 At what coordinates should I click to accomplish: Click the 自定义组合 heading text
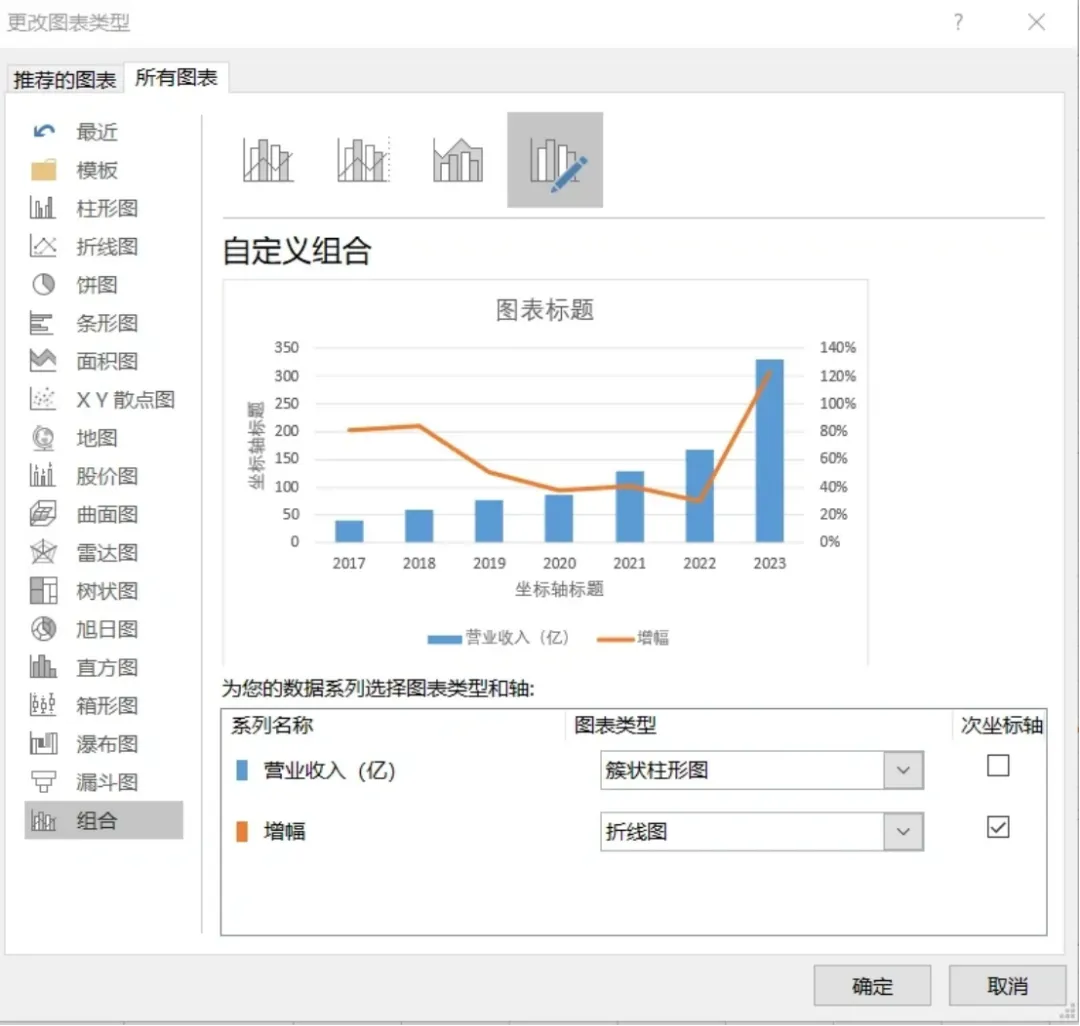297,251
